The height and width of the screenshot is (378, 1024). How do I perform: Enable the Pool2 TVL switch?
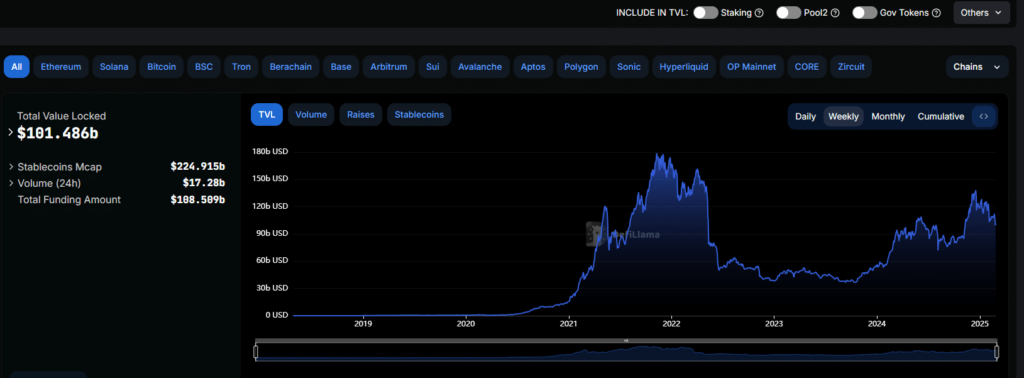coord(788,12)
